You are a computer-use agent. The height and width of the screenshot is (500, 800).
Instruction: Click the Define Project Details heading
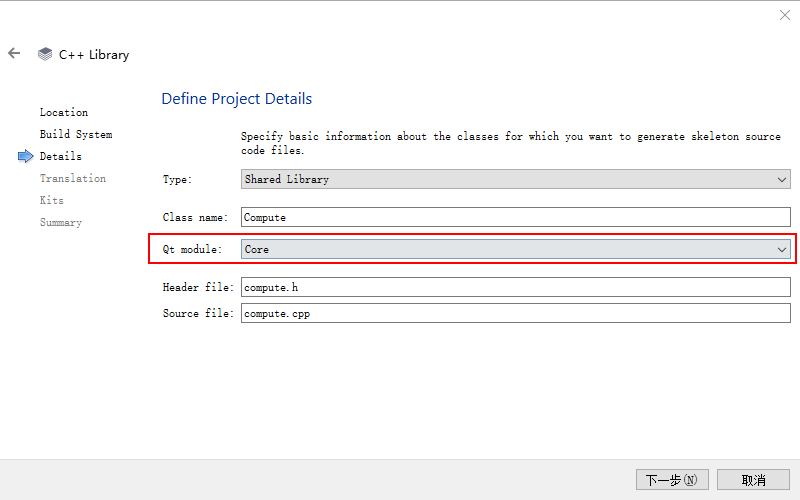[x=237, y=98]
